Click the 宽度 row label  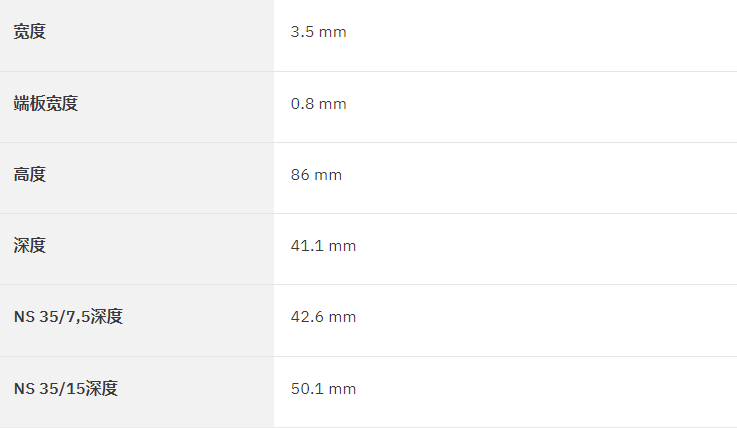[x=30, y=32]
